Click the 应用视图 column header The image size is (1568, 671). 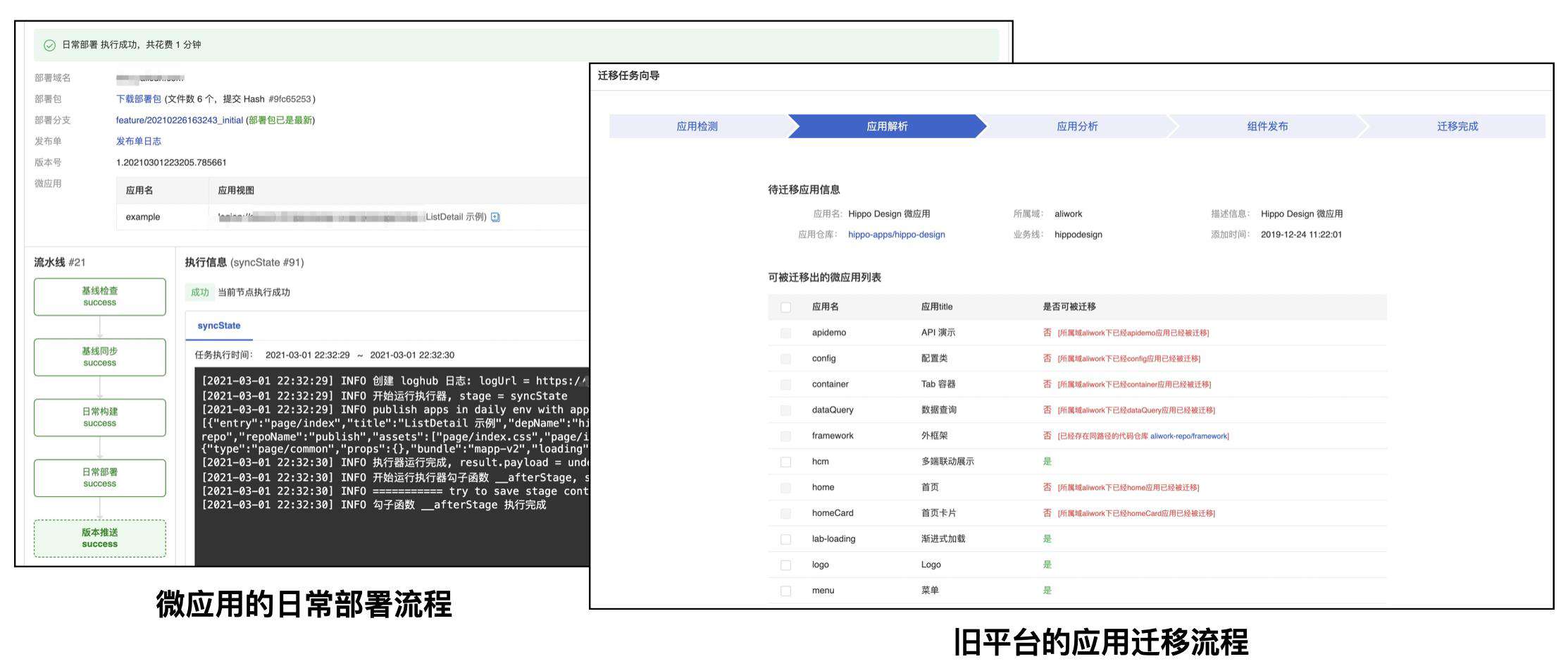click(x=236, y=191)
